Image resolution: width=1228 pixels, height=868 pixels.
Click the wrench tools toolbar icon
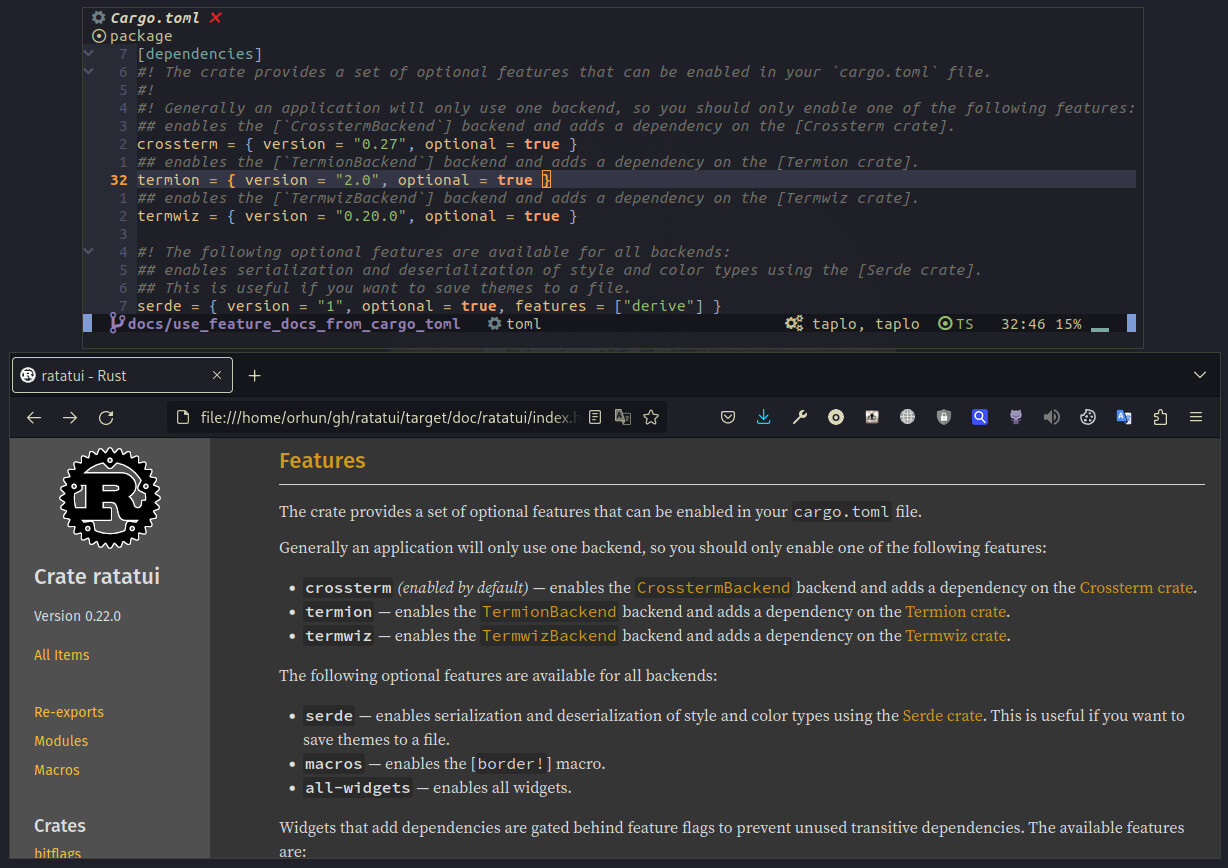800,417
